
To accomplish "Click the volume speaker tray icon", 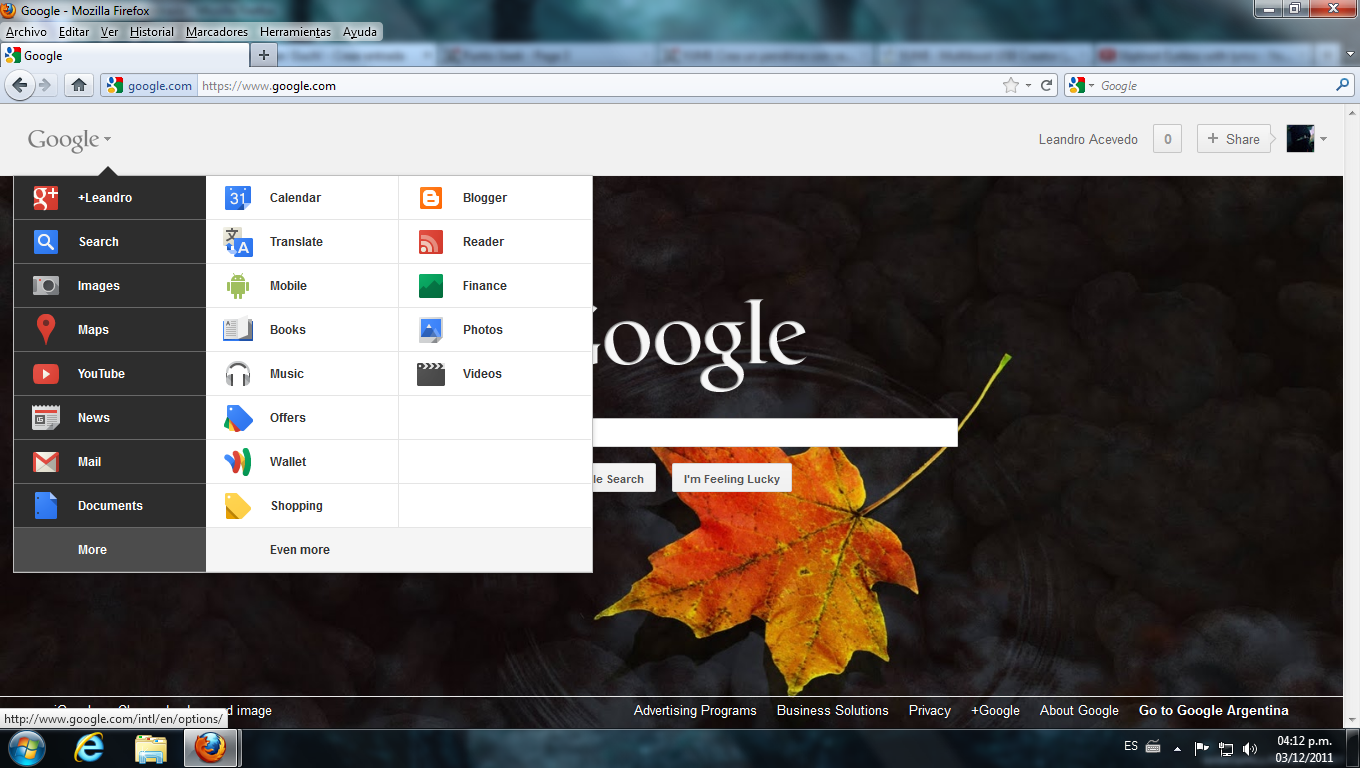I will (x=1250, y=748).
